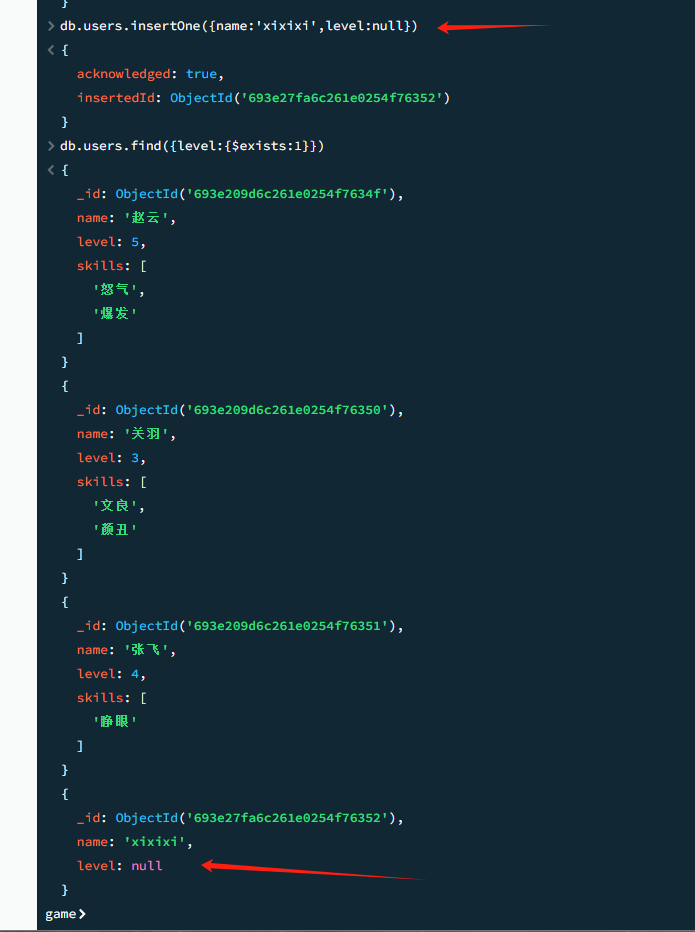Click the db.users.find command with $exists
The height and width of the screenshot is (932, 695).
(192, 146)
